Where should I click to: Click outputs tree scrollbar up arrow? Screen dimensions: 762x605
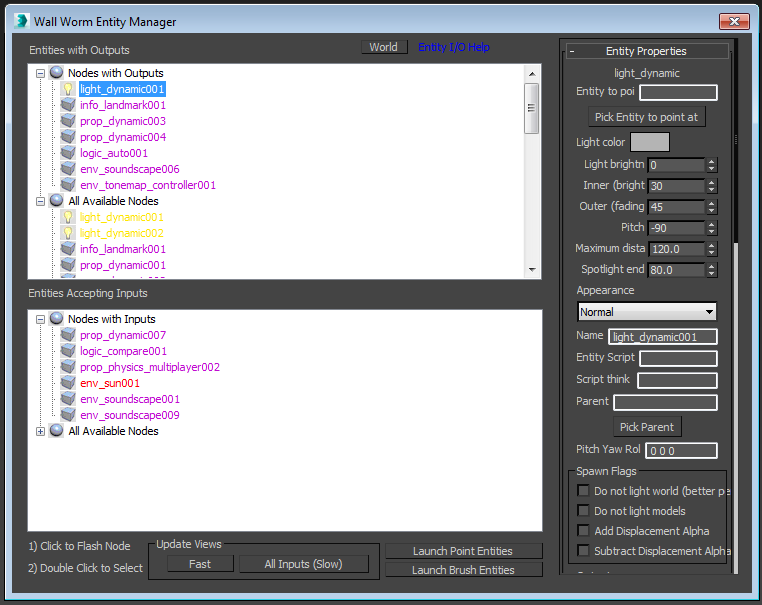click(x=532, y=73)
